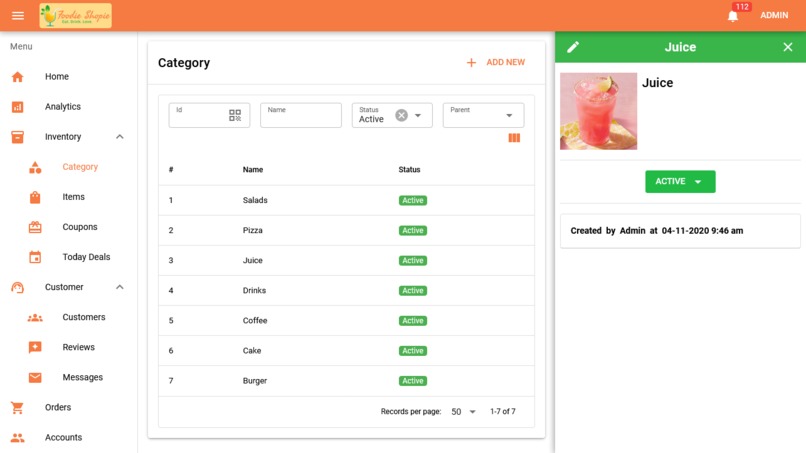Click the Items shopping bag icon
This screenshot has height=453, width=806.
[x=35, y=197]
